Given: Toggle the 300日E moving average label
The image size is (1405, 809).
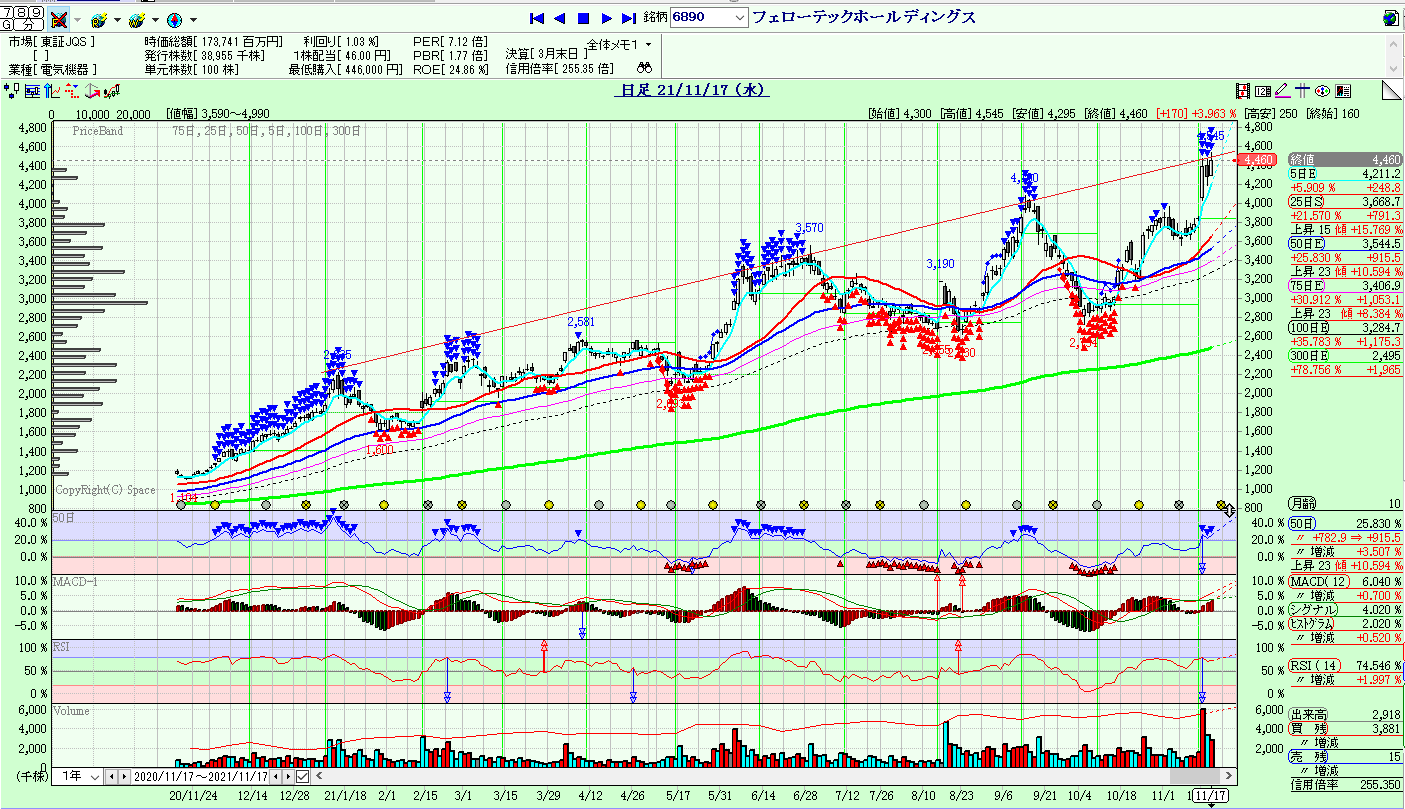Looking at the screenshot, I should click(1308, 355).
